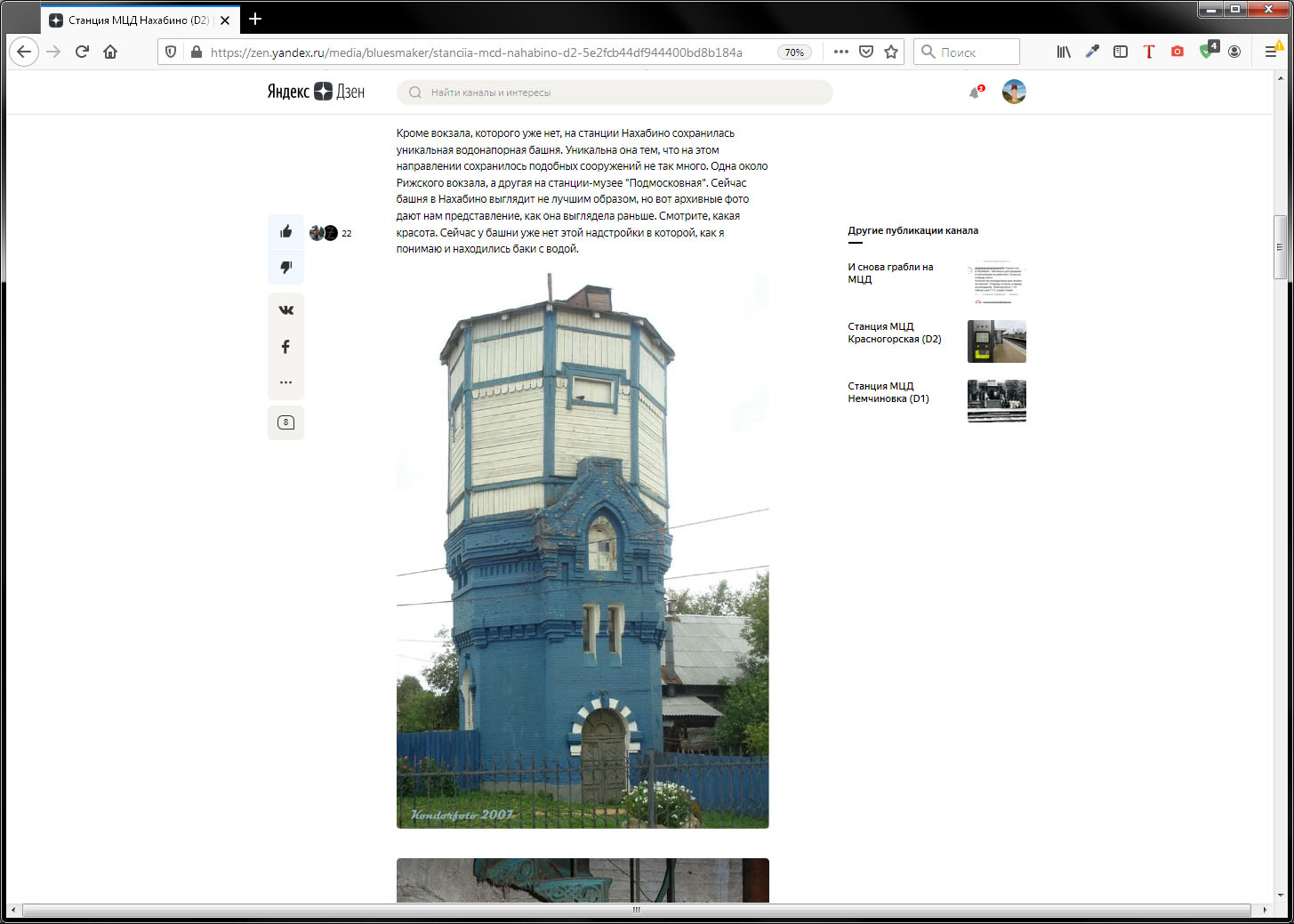1294x924 pixels.
Task: Open the partially visible next photo
Action: [x=583, y=880]
